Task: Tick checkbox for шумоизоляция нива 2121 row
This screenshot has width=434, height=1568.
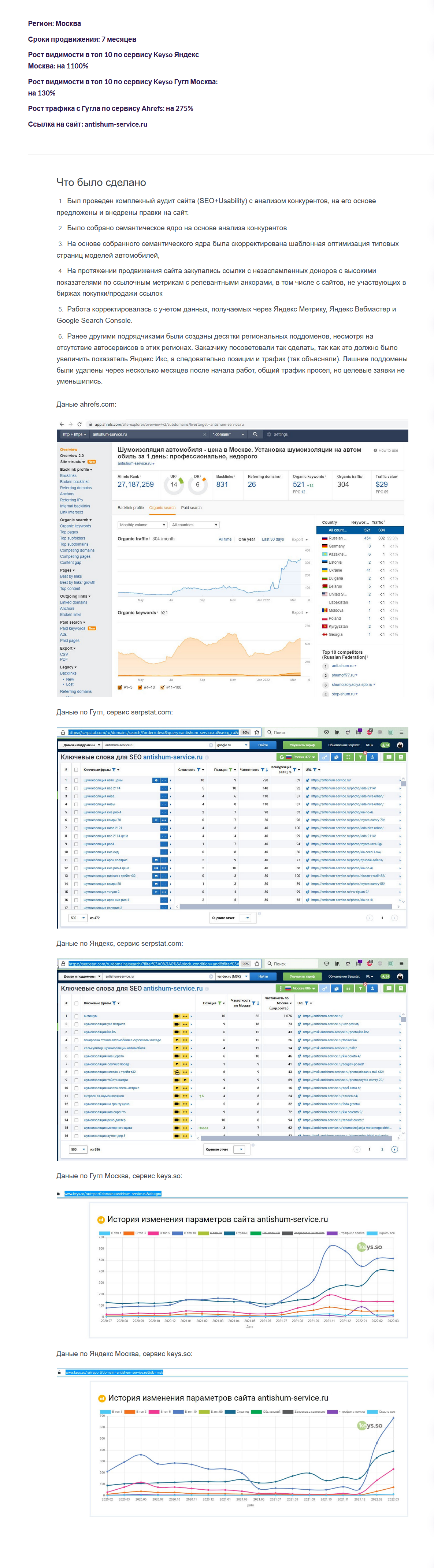Action: pyautogui.click(x=76, y=828)
